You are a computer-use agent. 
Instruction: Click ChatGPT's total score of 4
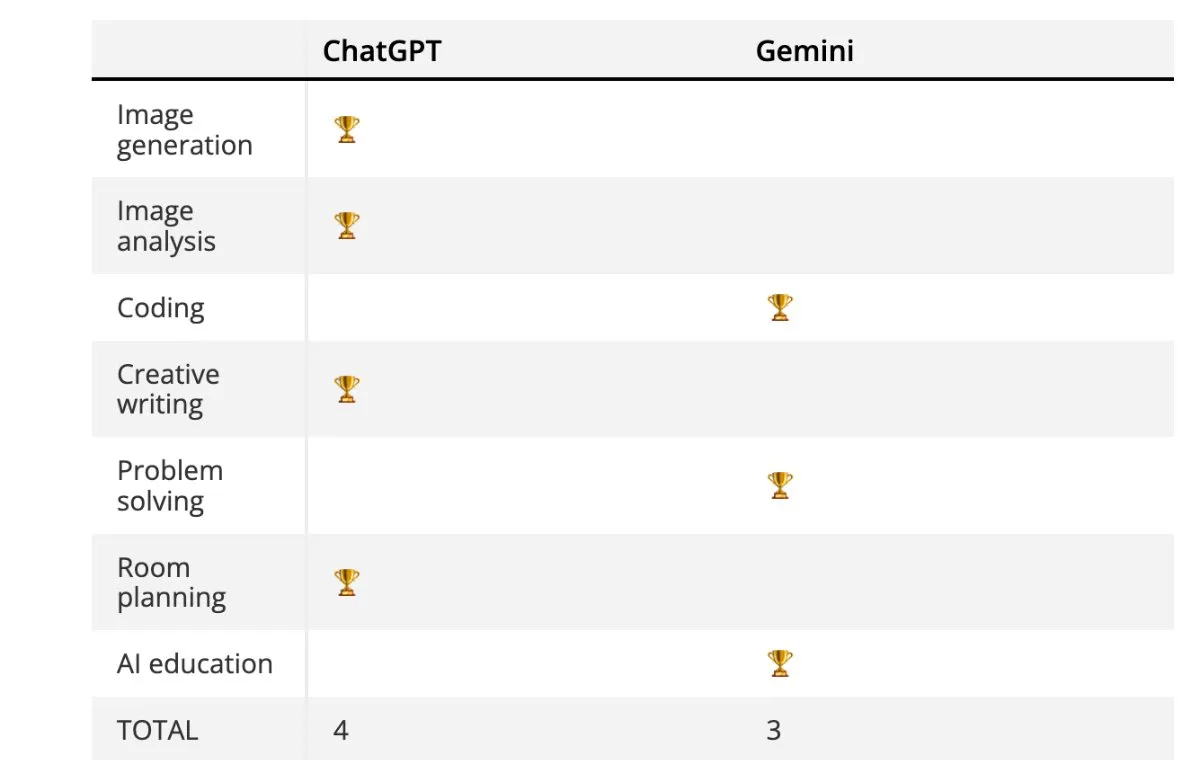point(341,730)
